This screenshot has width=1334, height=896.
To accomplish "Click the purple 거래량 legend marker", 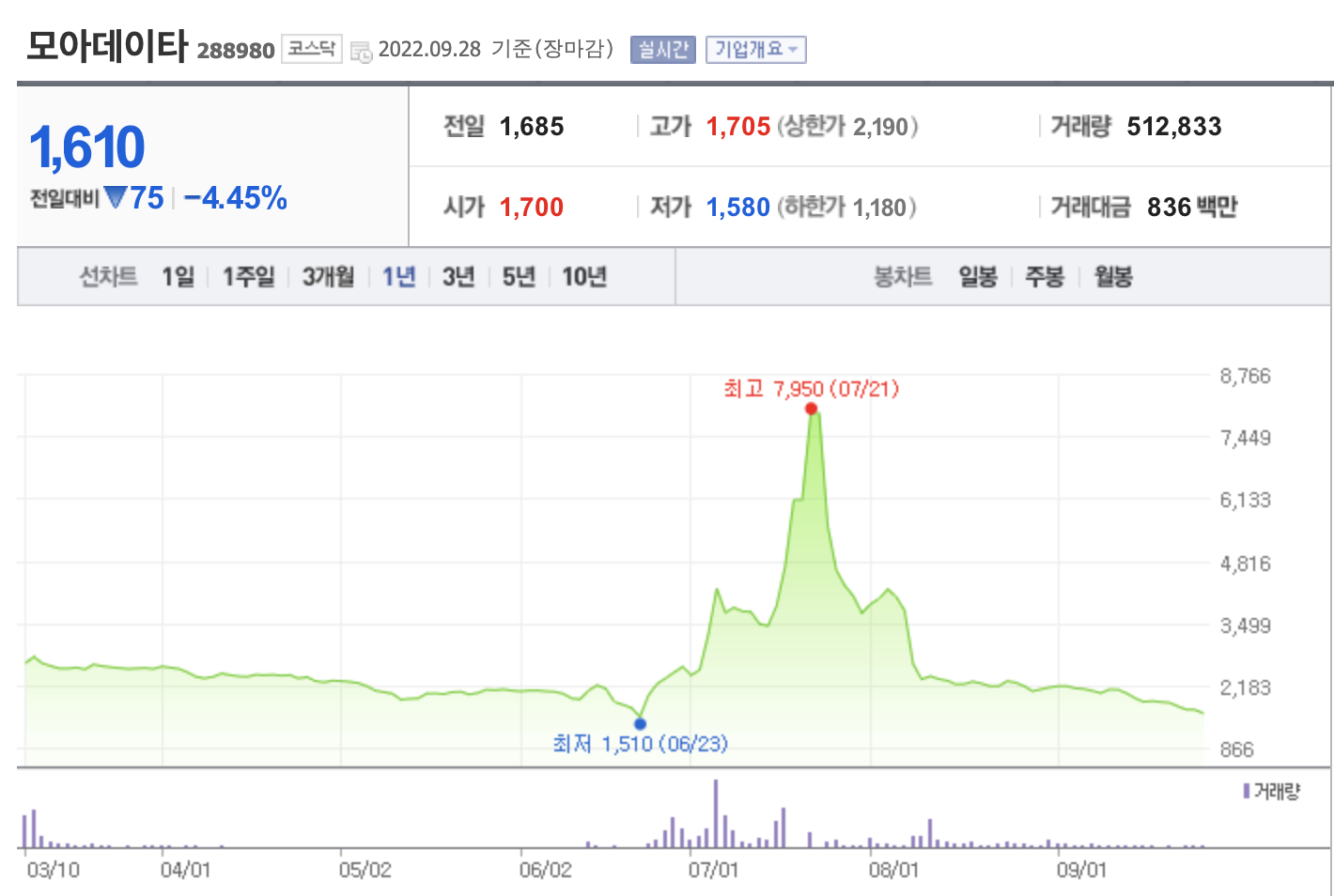I will [x=1246, y=792].
